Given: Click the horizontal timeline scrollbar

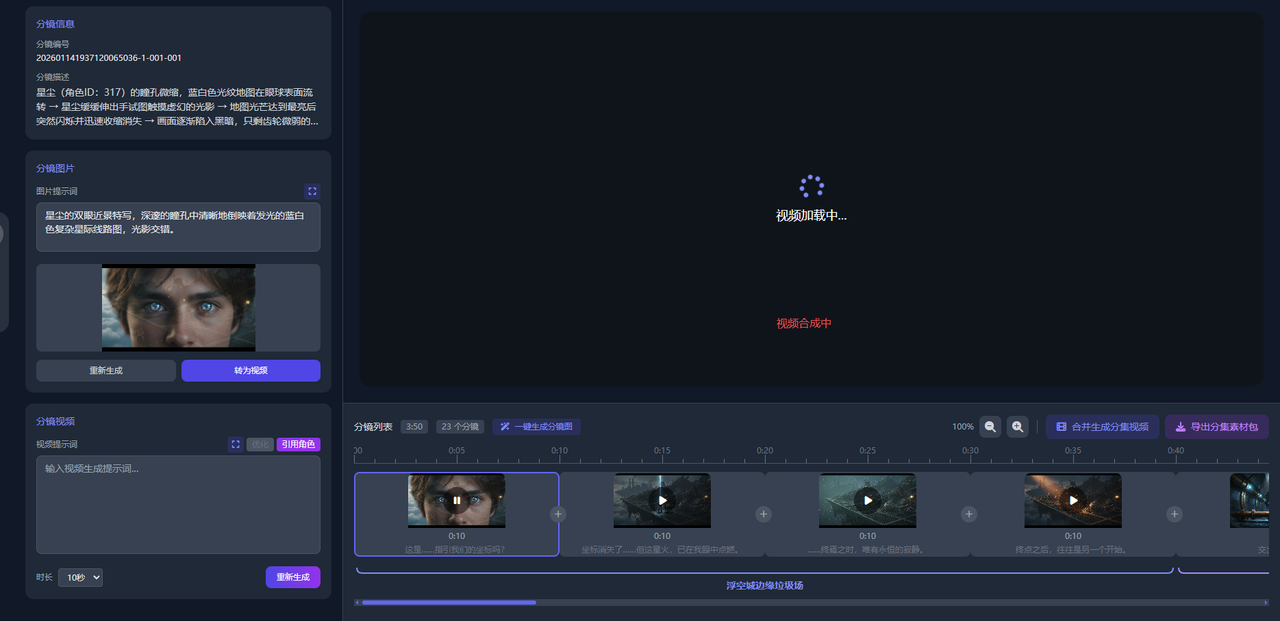Looking at the screenshot, I should tap(449, 602).
